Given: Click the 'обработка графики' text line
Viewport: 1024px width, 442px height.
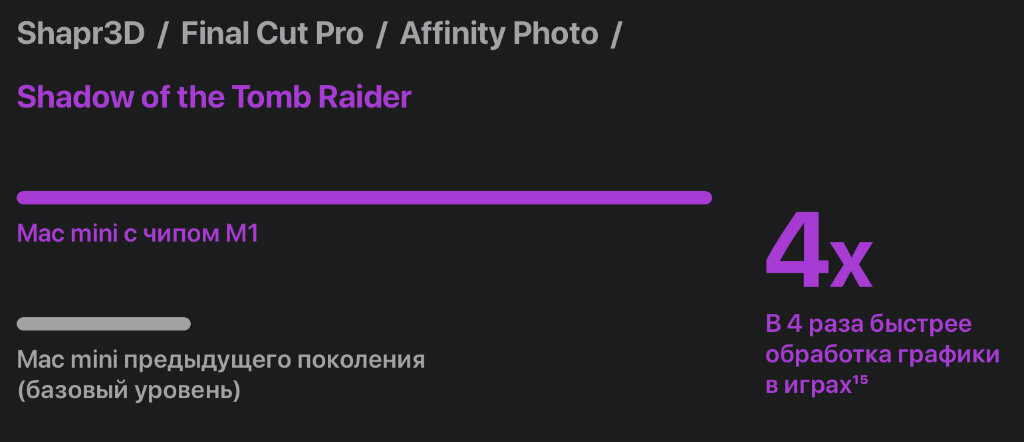Looking at the screenshot, I should tap(882, 355).
